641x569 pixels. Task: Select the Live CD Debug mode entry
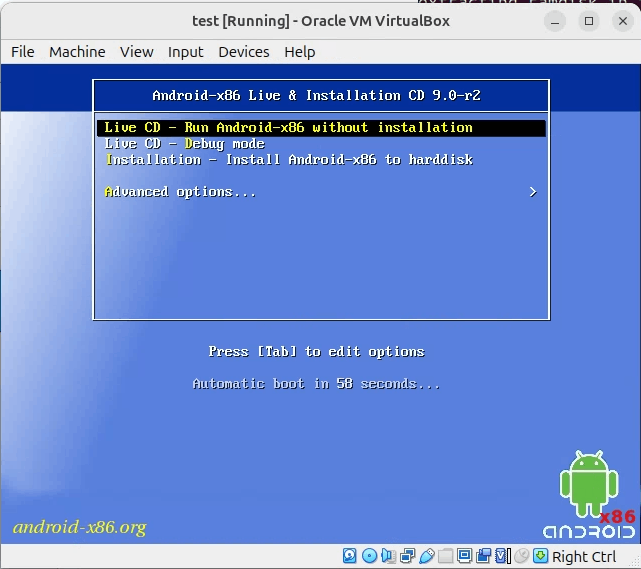184,143
